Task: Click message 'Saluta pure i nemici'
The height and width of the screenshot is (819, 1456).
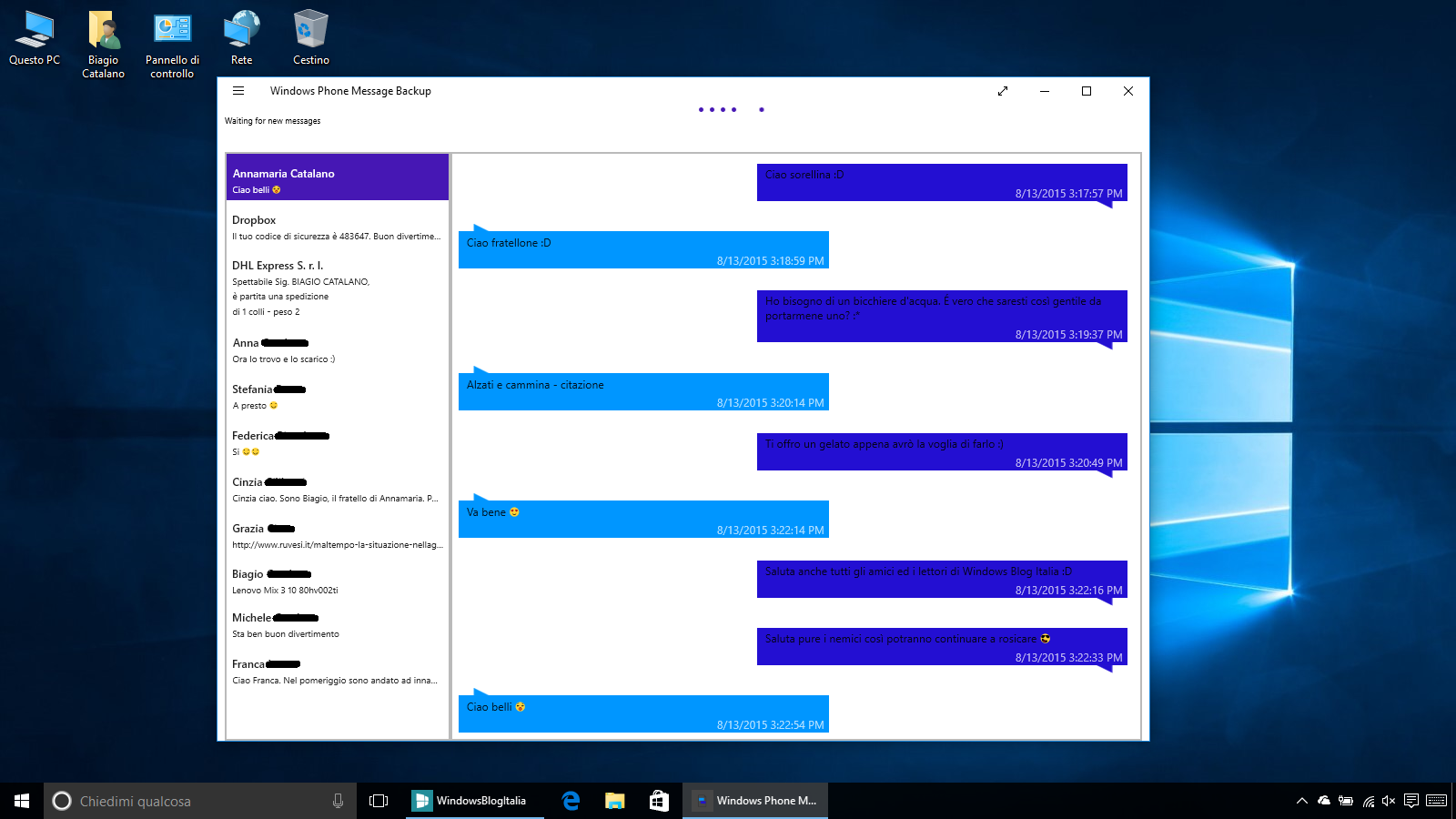Action: point(942,647)
